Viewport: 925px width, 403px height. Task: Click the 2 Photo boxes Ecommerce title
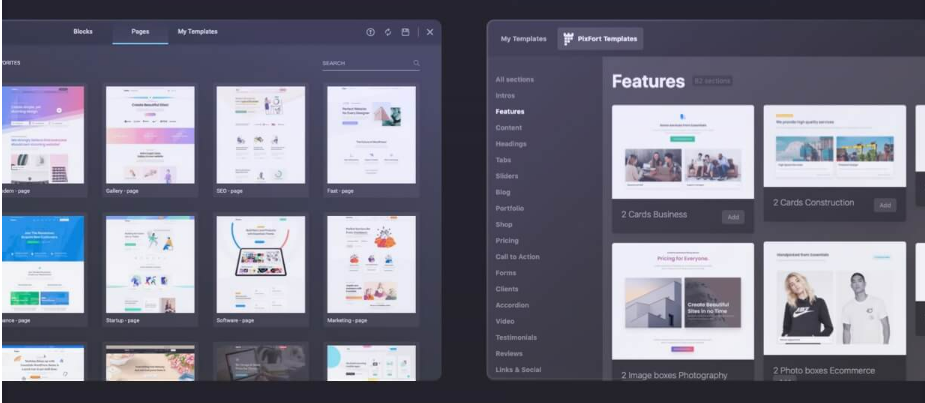click(824, 371)
